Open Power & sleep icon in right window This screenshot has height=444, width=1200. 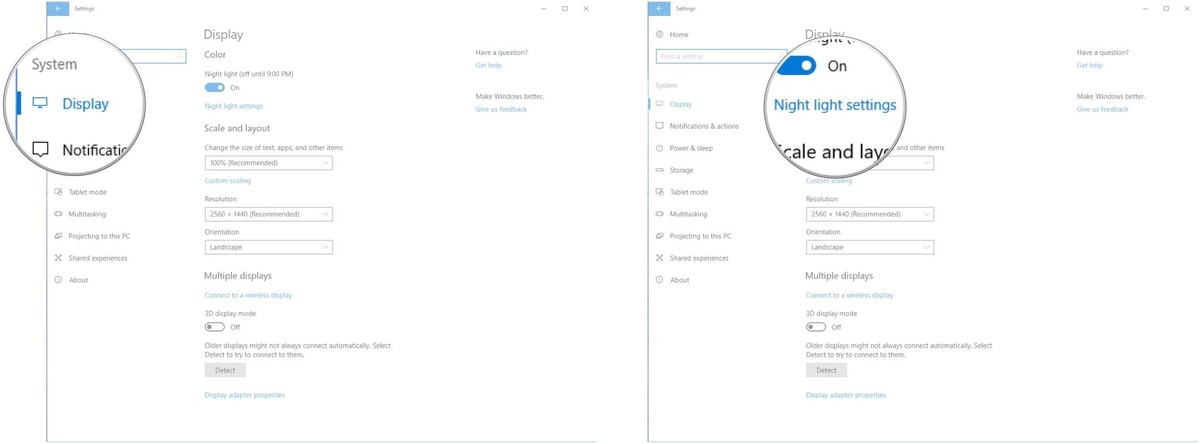(660, 148)
